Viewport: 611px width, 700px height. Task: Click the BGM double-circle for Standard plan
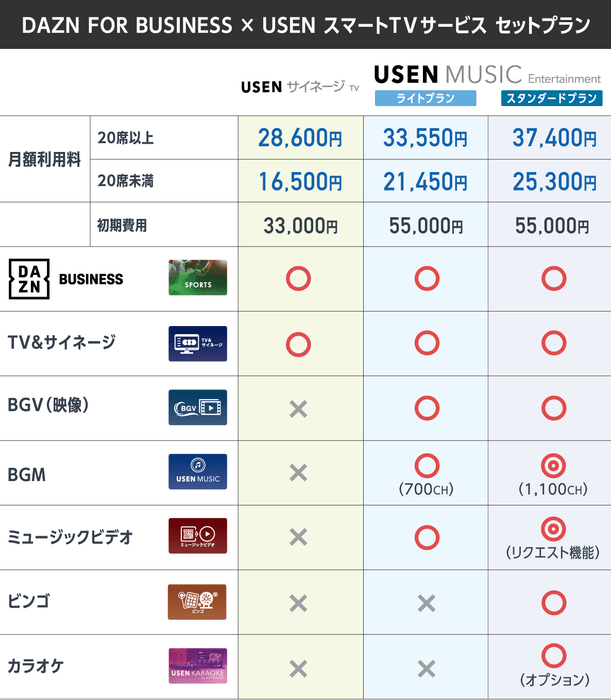(551, 465)
